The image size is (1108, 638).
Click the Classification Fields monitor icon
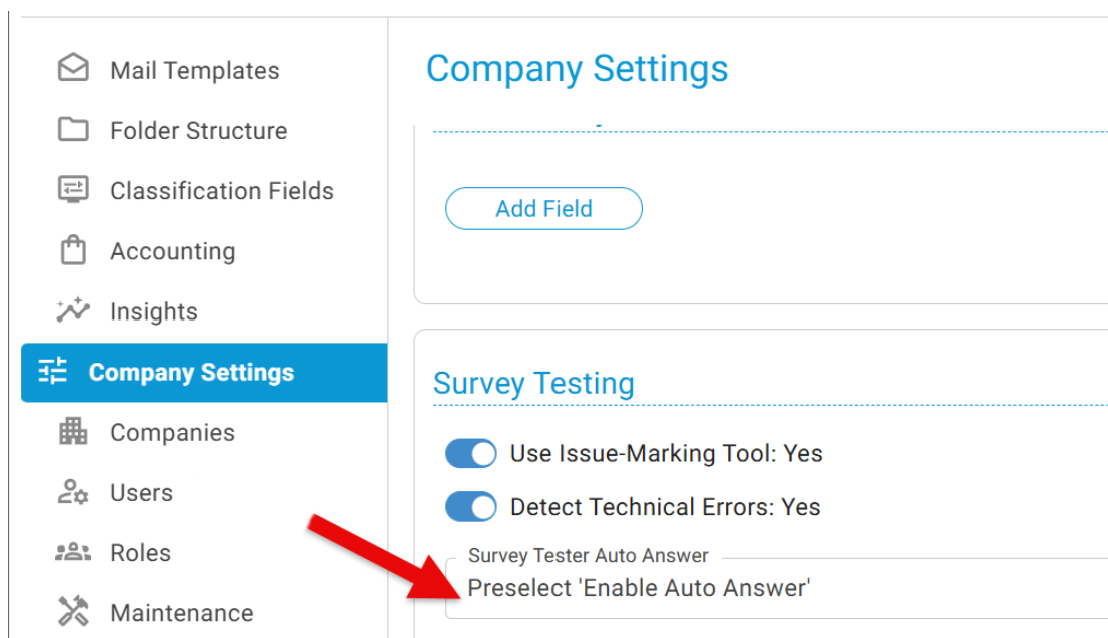73,190
